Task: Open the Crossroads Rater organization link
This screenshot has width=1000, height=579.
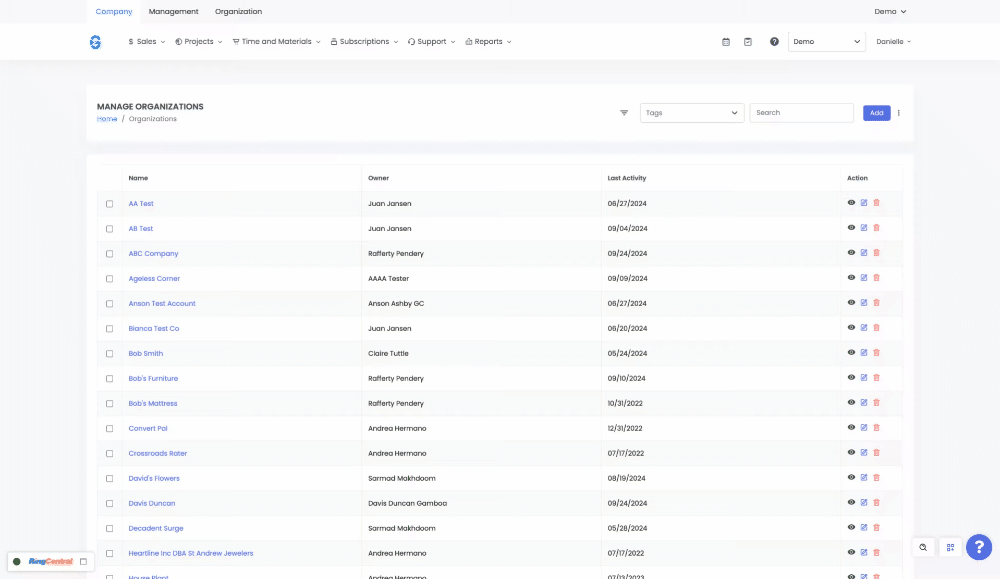Action: (x=158, y=453)
